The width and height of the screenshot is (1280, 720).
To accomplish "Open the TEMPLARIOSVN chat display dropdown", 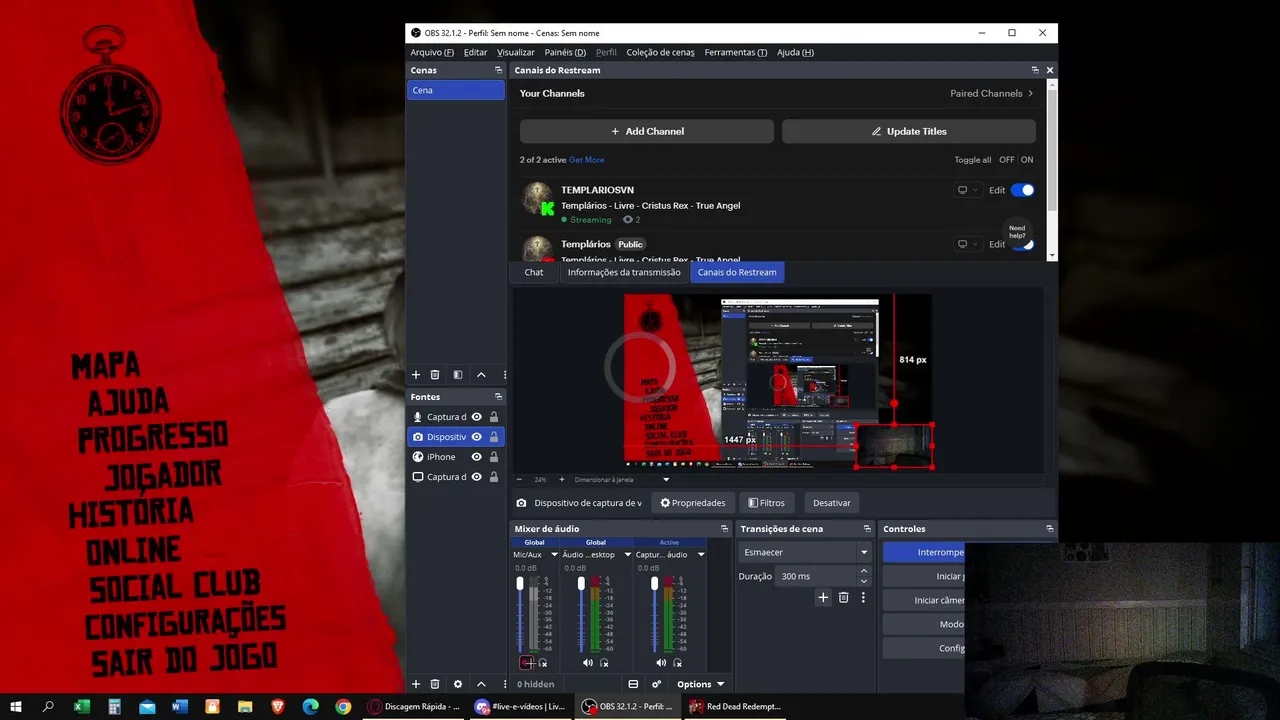I will click(x=967, y=190).
